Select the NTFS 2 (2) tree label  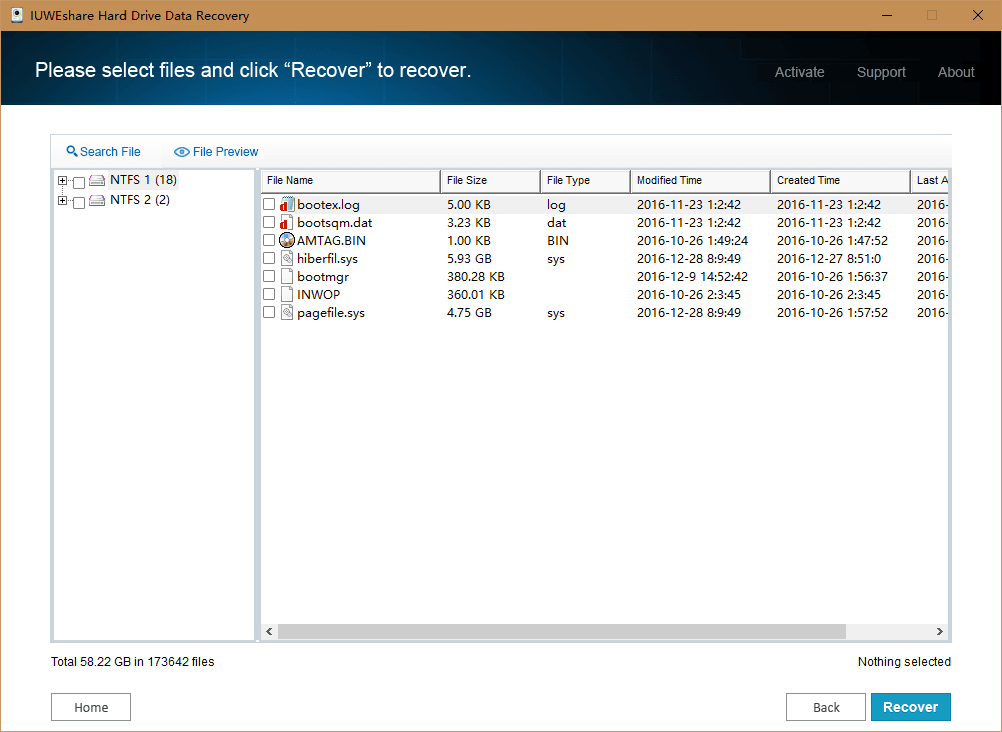point(139,200)
